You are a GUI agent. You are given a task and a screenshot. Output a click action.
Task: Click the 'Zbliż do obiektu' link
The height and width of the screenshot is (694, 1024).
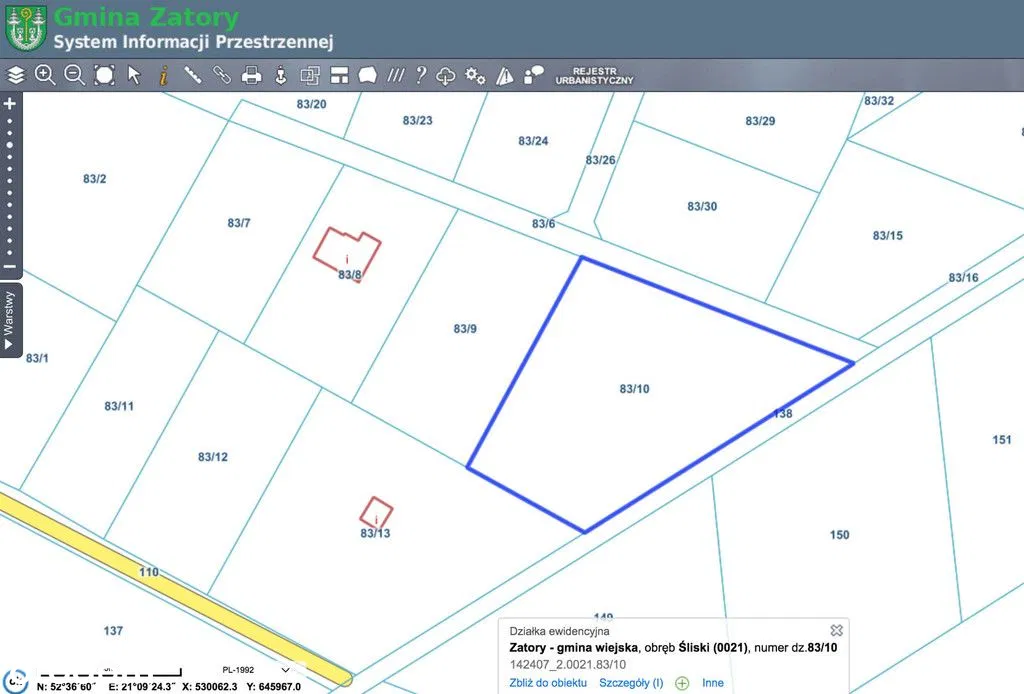(547, 683)
